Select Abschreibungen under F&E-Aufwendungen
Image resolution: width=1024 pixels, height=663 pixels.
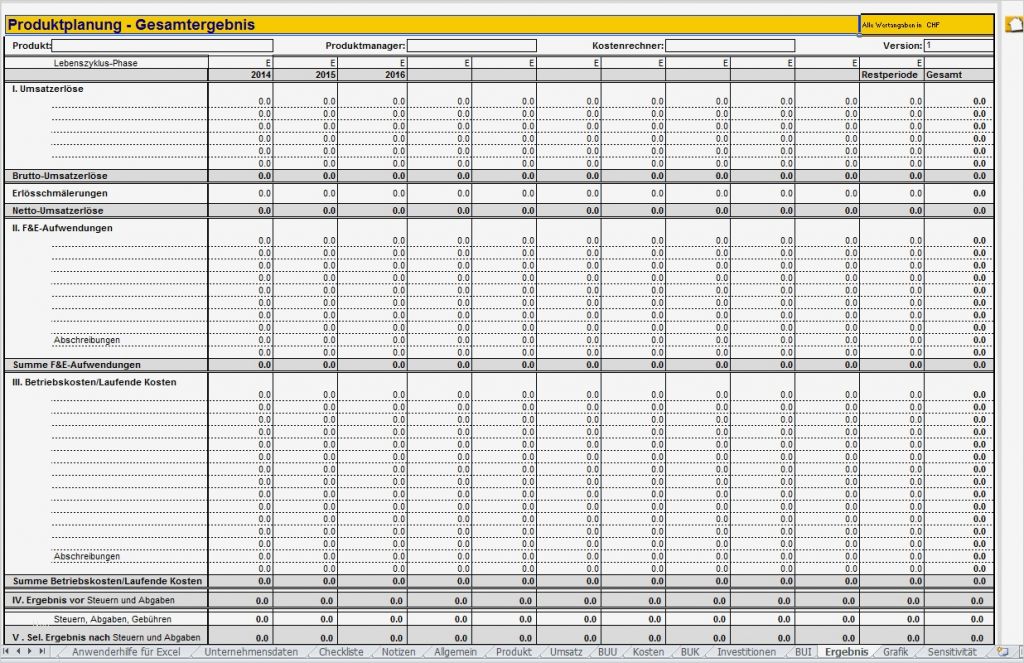87,340
